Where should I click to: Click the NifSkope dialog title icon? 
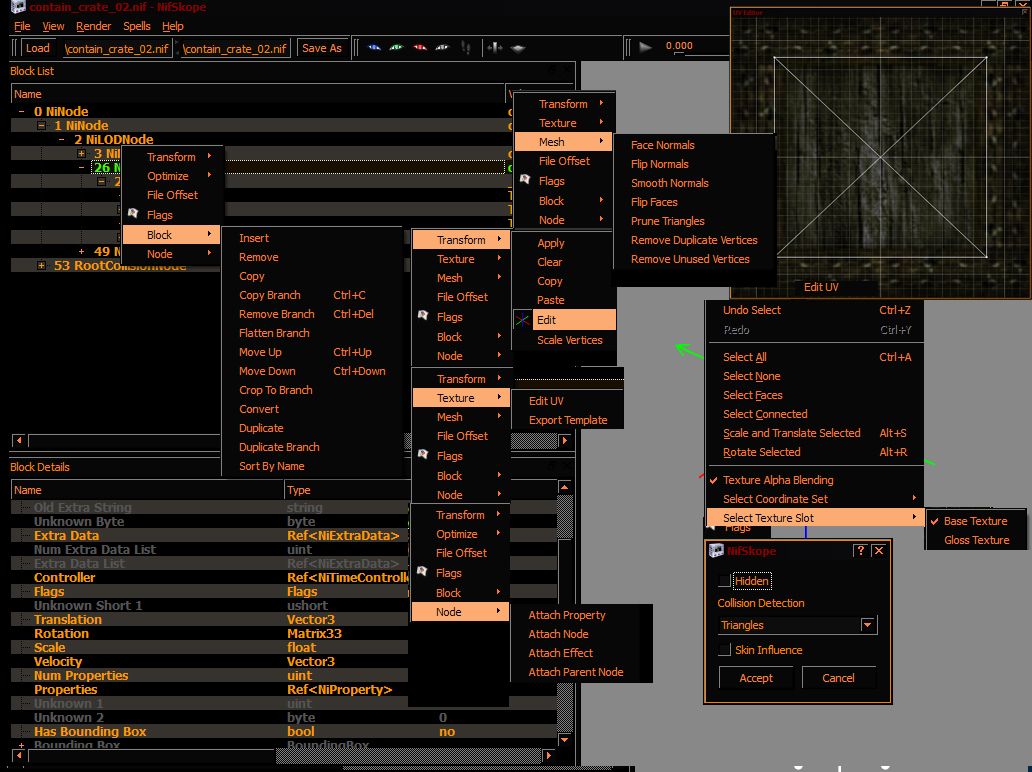coord(716,551)
